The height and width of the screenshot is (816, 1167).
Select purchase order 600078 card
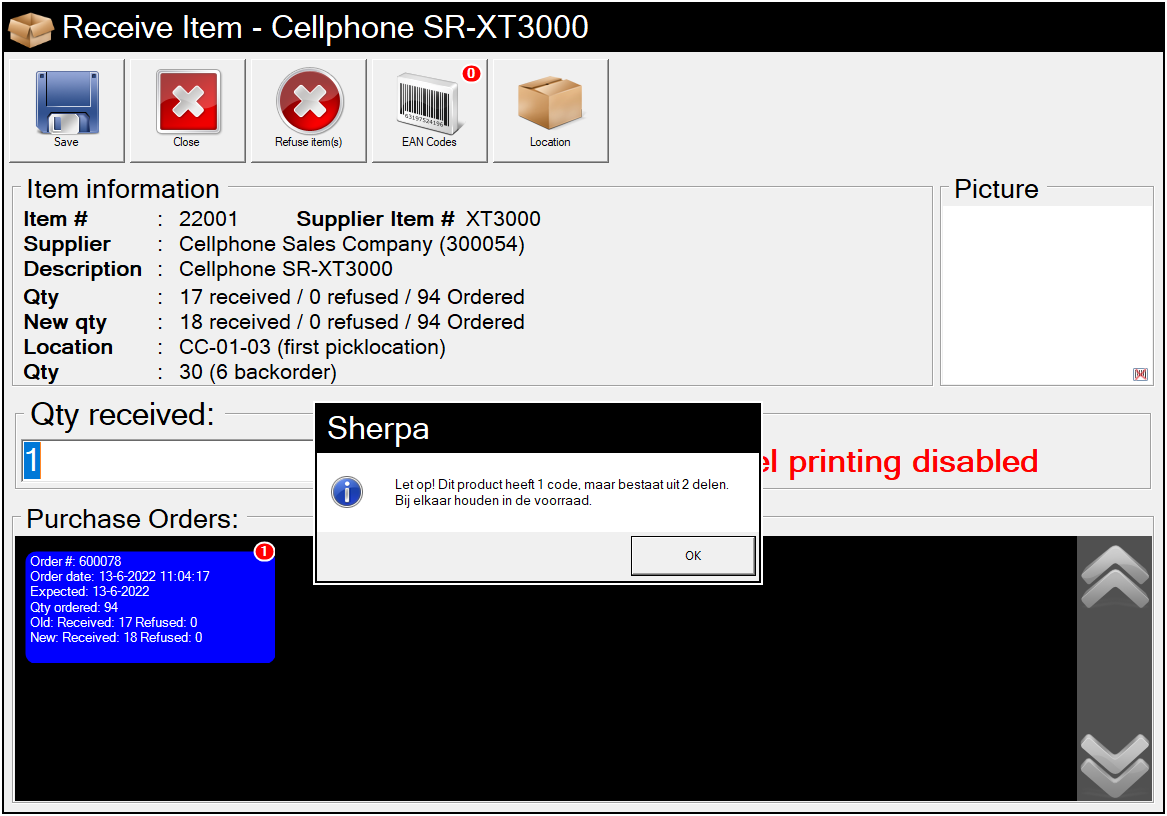[x=150, y=607]
